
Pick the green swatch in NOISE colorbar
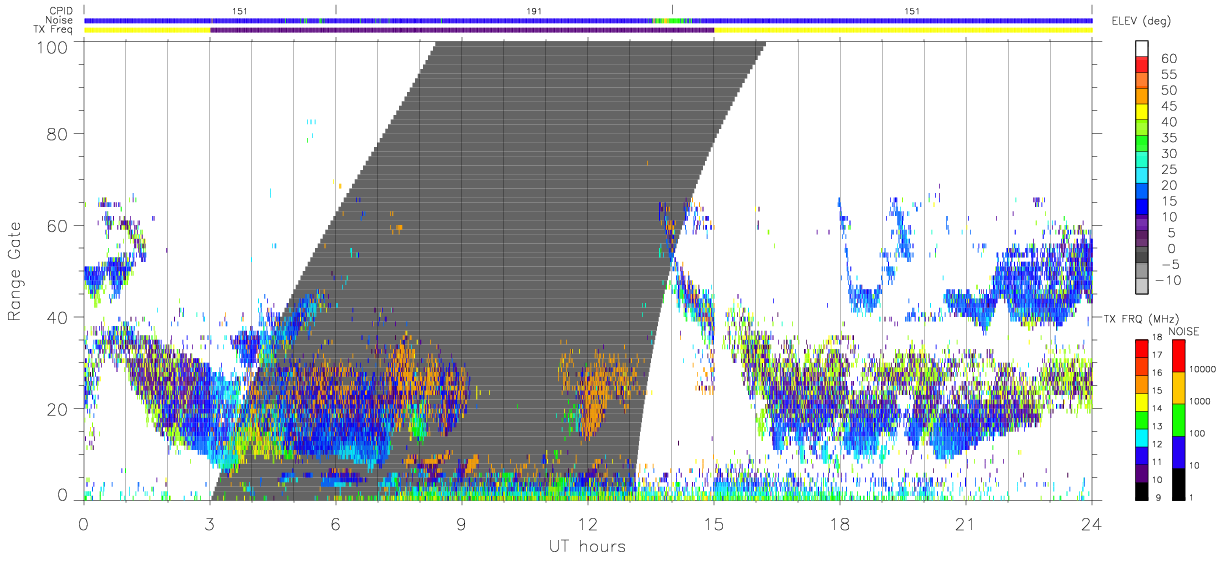tap(1179, 420)
